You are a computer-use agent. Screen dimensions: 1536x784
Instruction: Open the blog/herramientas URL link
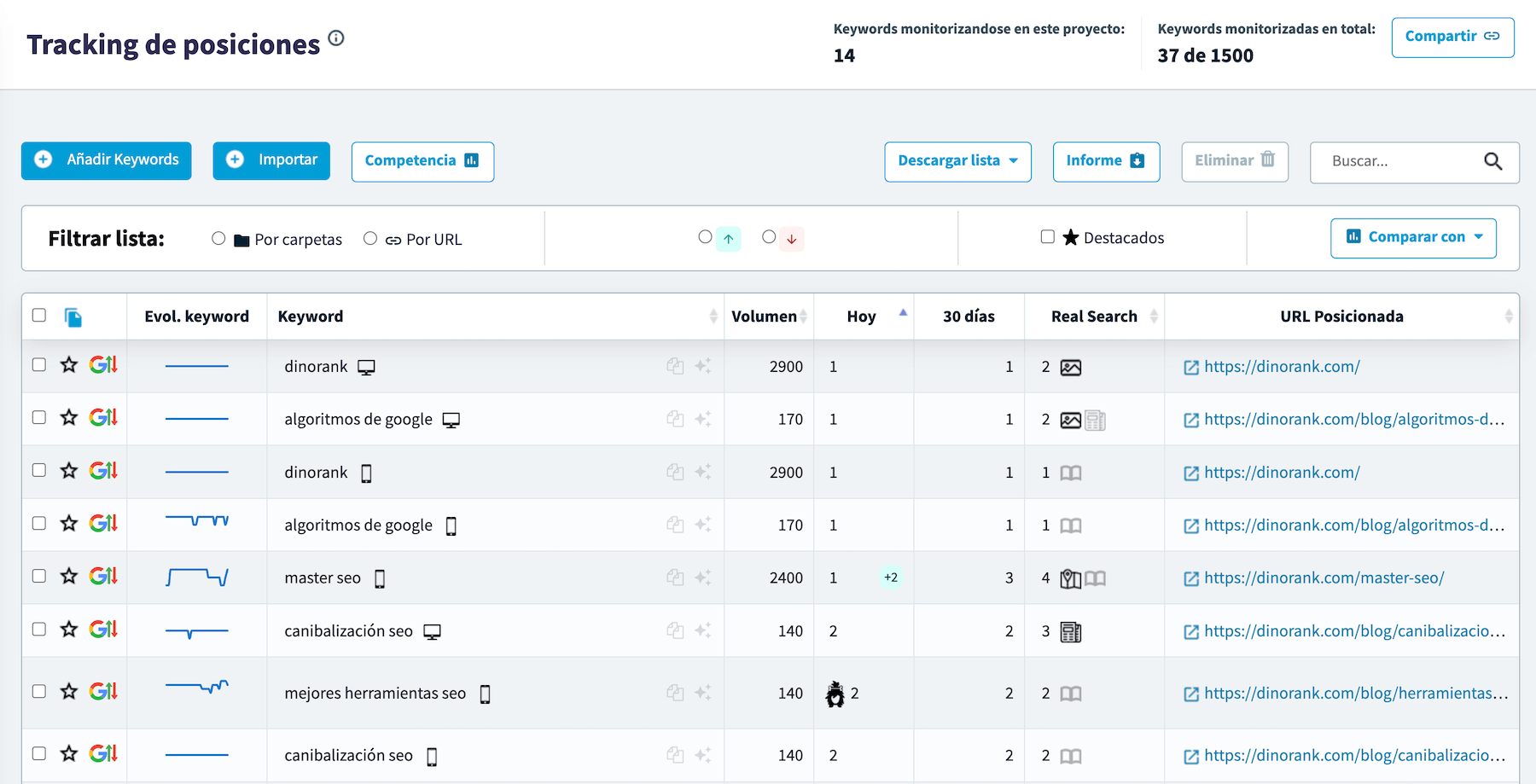(1356, 694)
